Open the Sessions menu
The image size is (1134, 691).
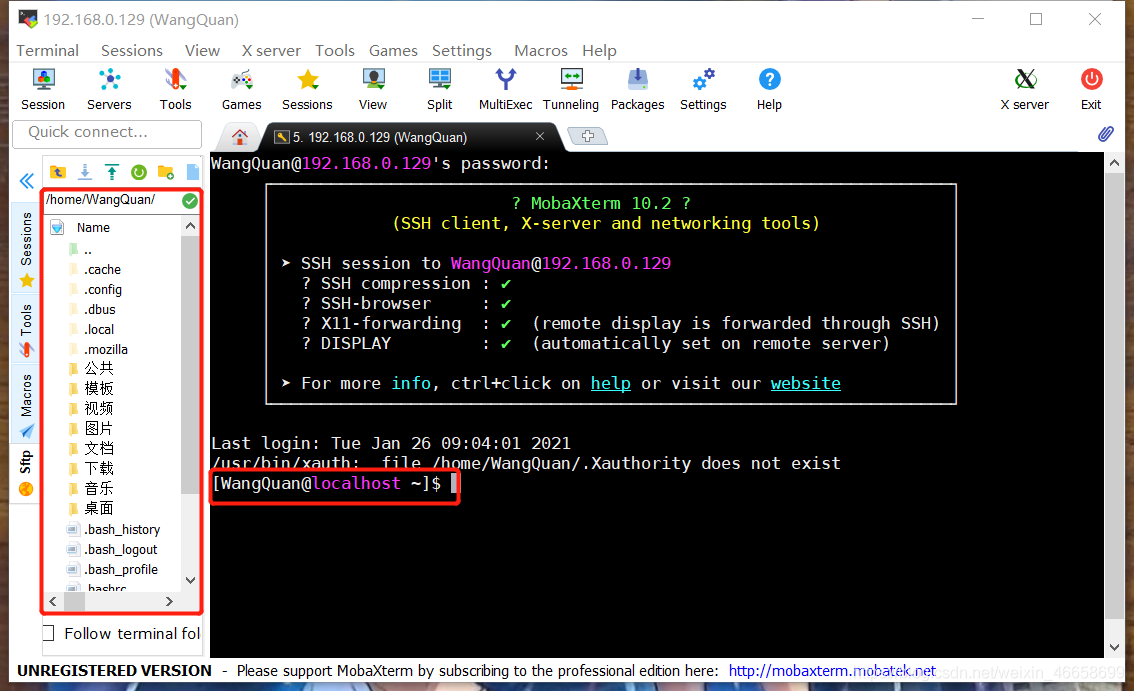(x=132, y=51)
